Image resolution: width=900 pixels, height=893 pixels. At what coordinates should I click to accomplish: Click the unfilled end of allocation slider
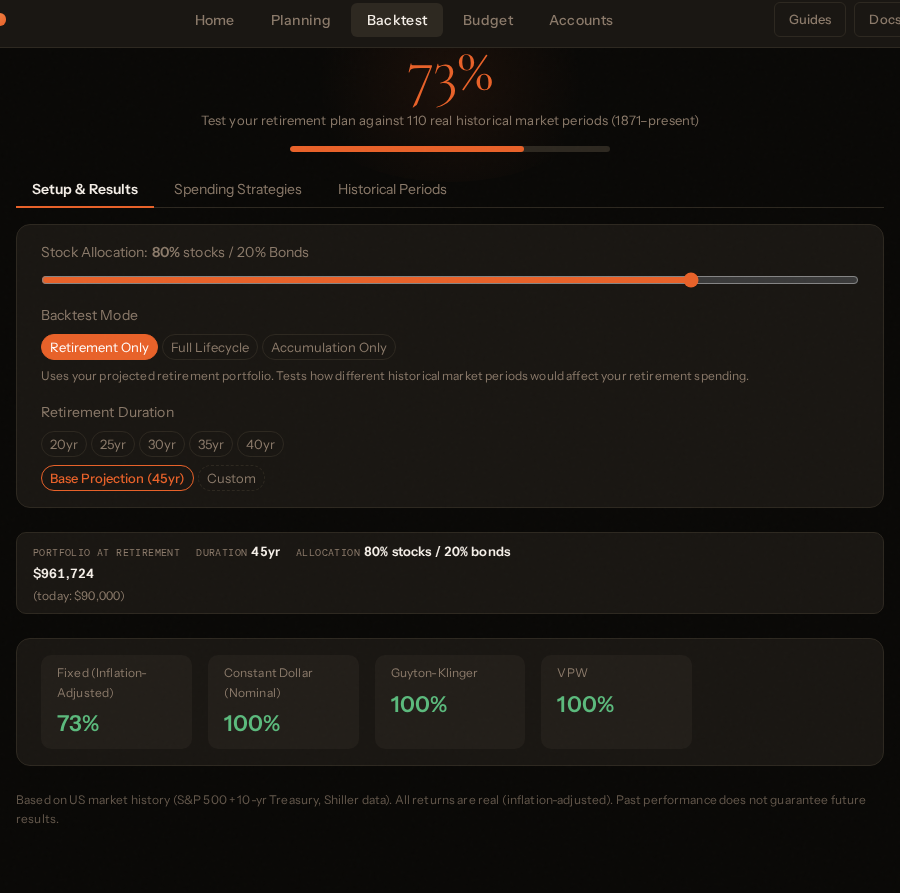tap(778, 280)
